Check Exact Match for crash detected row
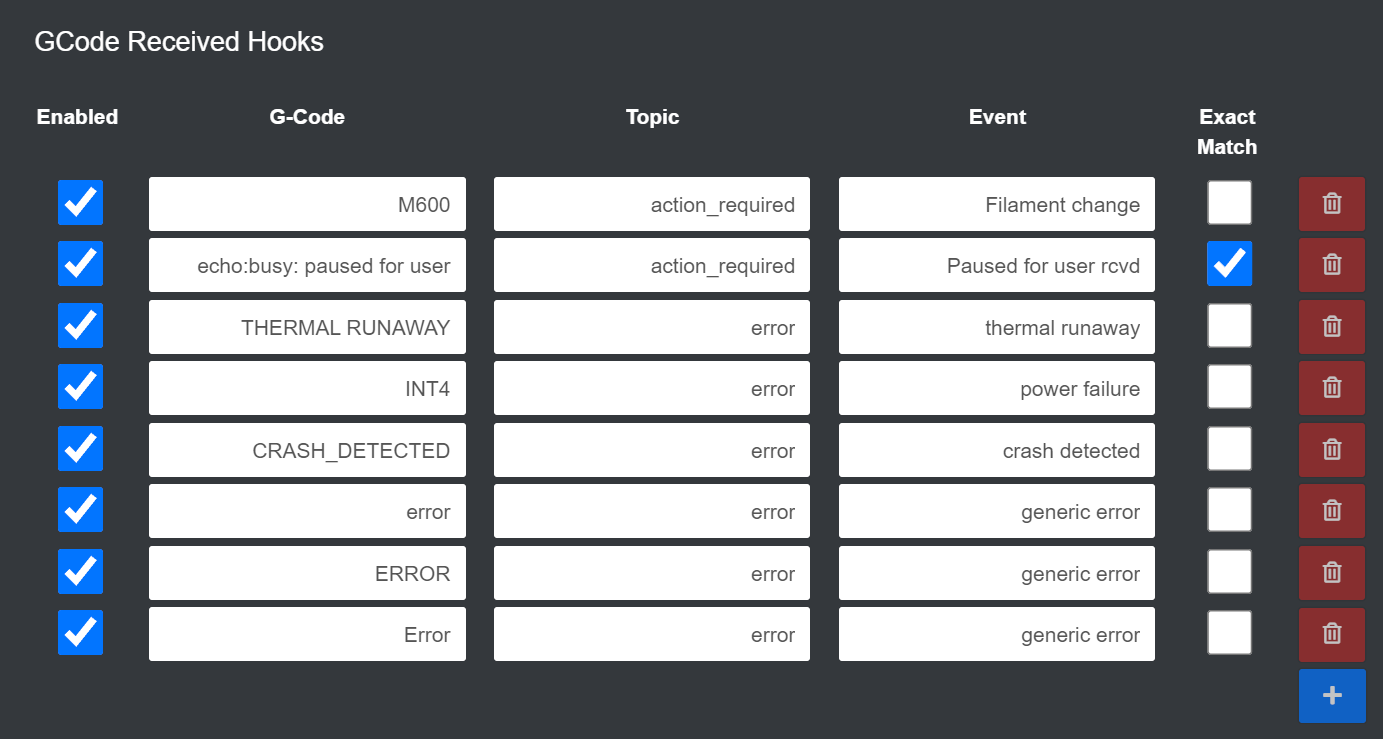 [1229, 449]
